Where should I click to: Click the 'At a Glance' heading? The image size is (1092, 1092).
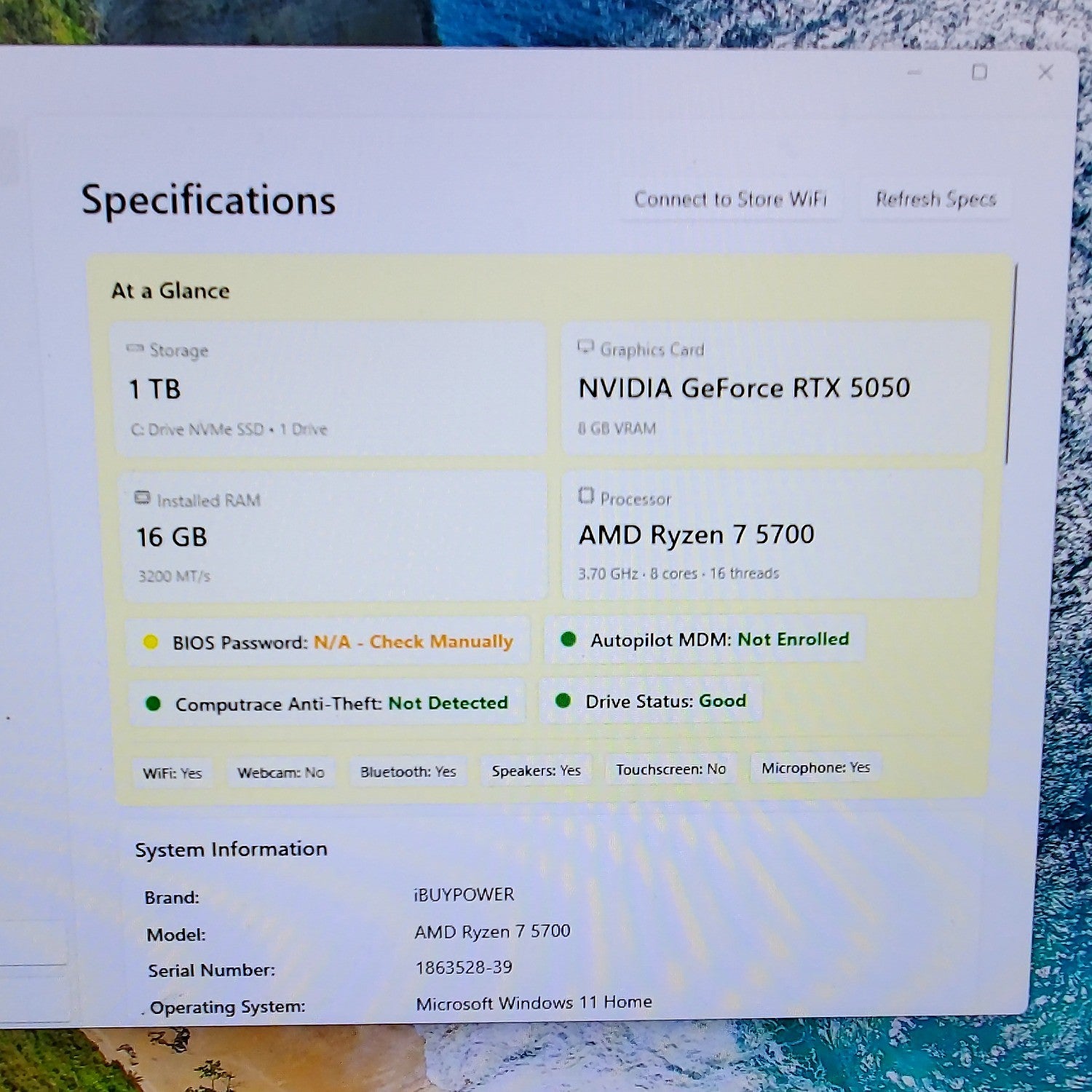coord(170,291)
